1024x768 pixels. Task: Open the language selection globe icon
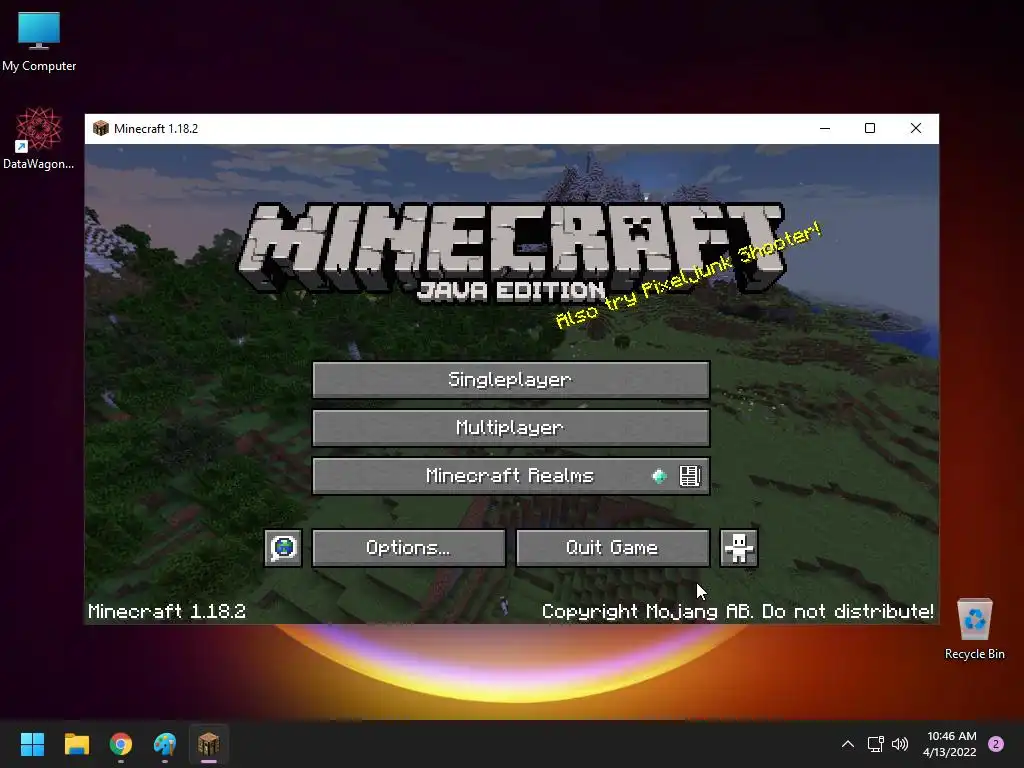pyautogui.click(x=283, y=547)
